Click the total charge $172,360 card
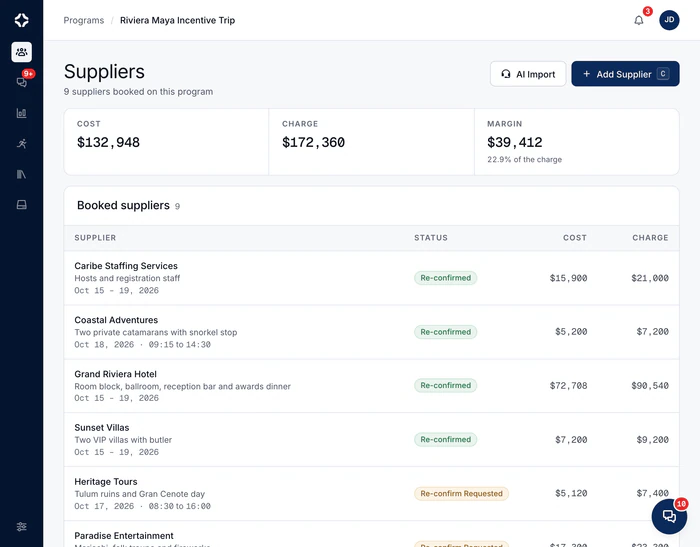Viewport: 700px width, 547px height. tap(371, 142)
